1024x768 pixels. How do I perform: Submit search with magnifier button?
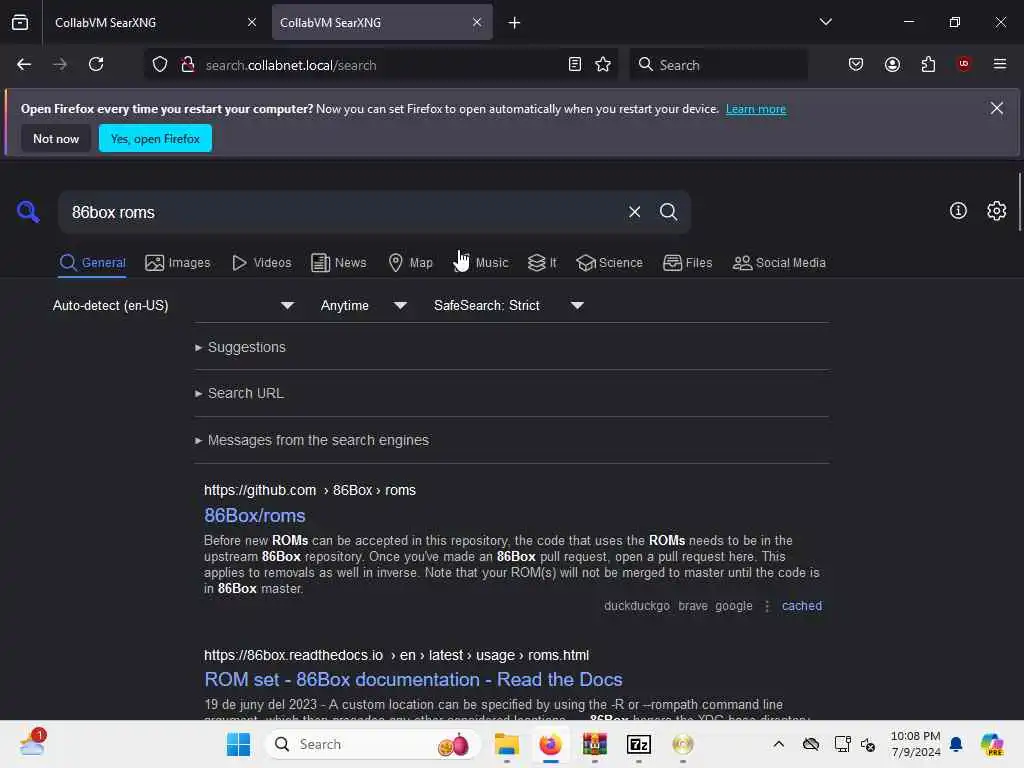[x=668, y=212]
